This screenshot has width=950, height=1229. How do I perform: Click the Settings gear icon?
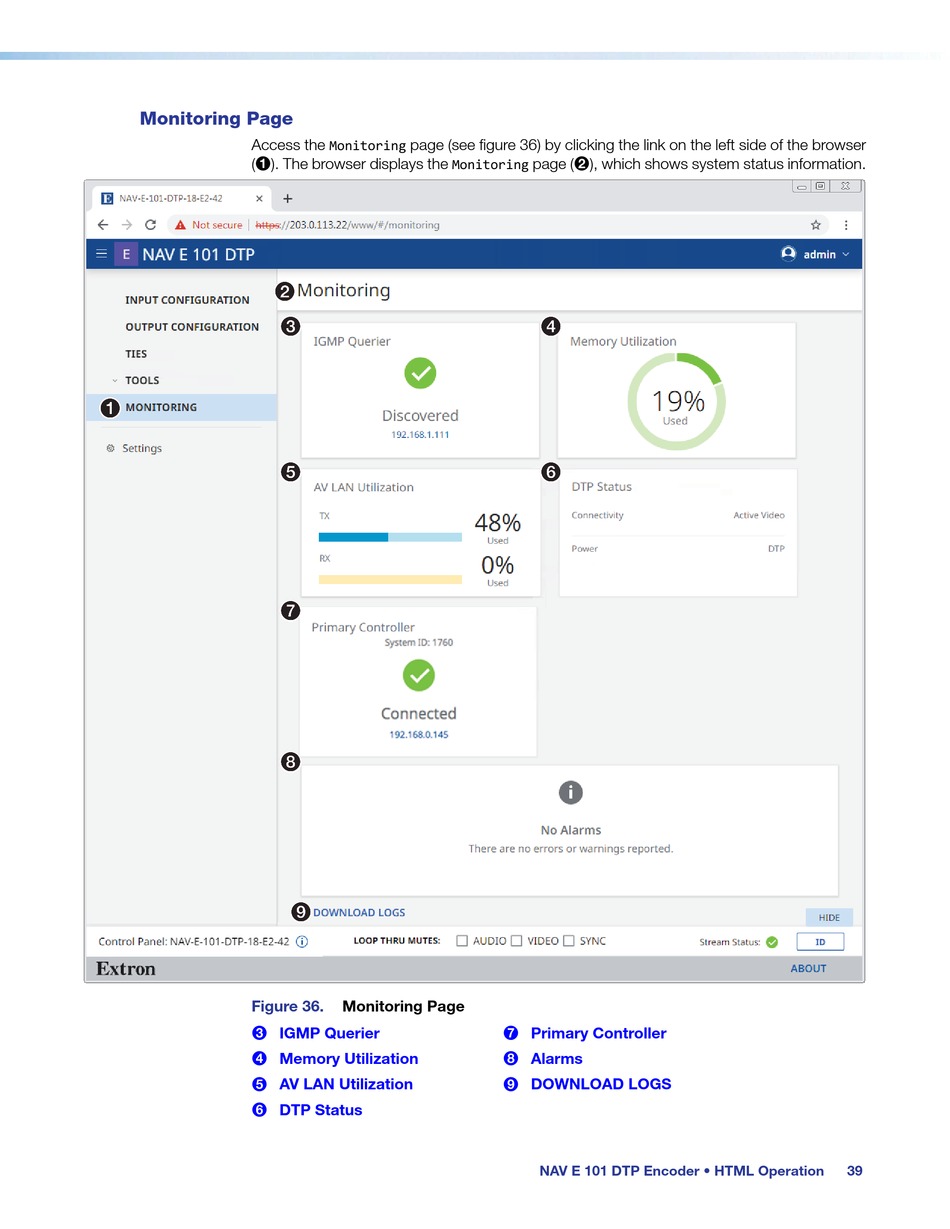(x=110, y=448)
